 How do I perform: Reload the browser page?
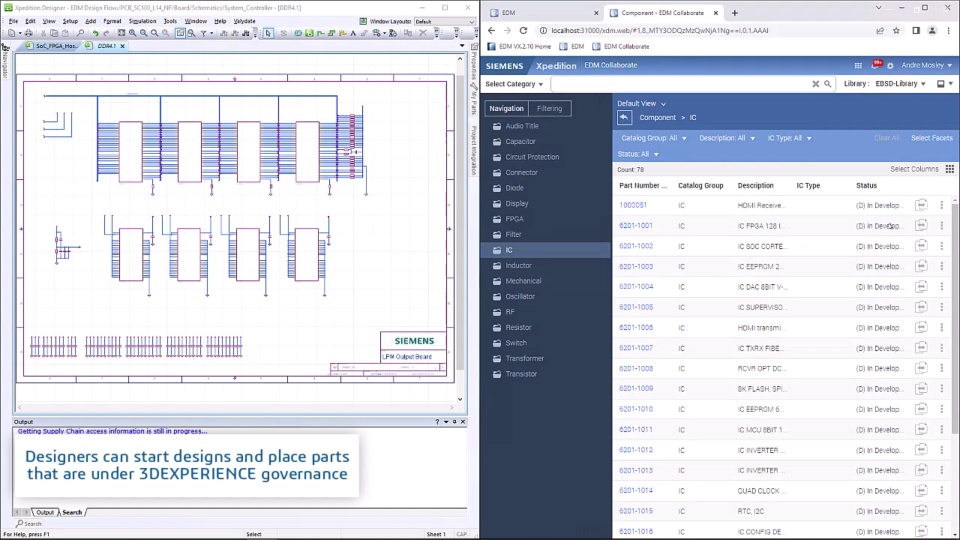tap(523, 30)
